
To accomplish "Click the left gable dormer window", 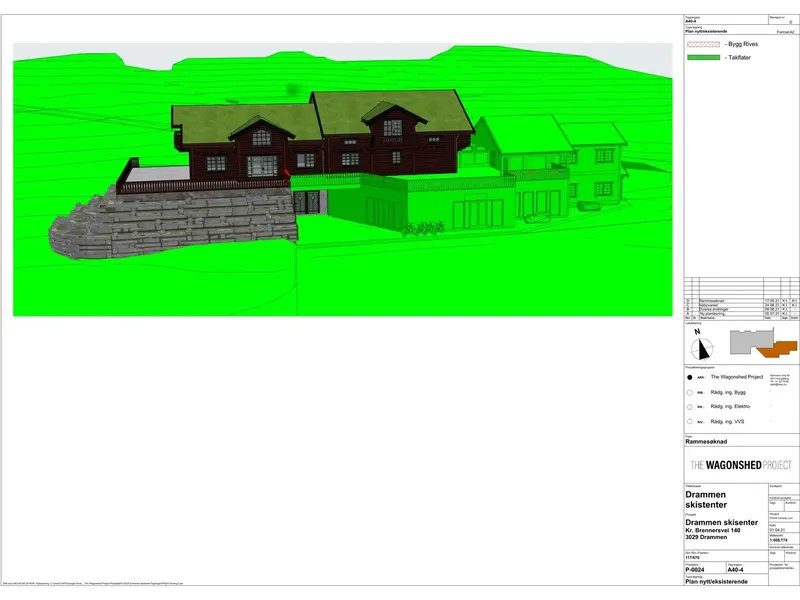I will click(x=261, y=137).
